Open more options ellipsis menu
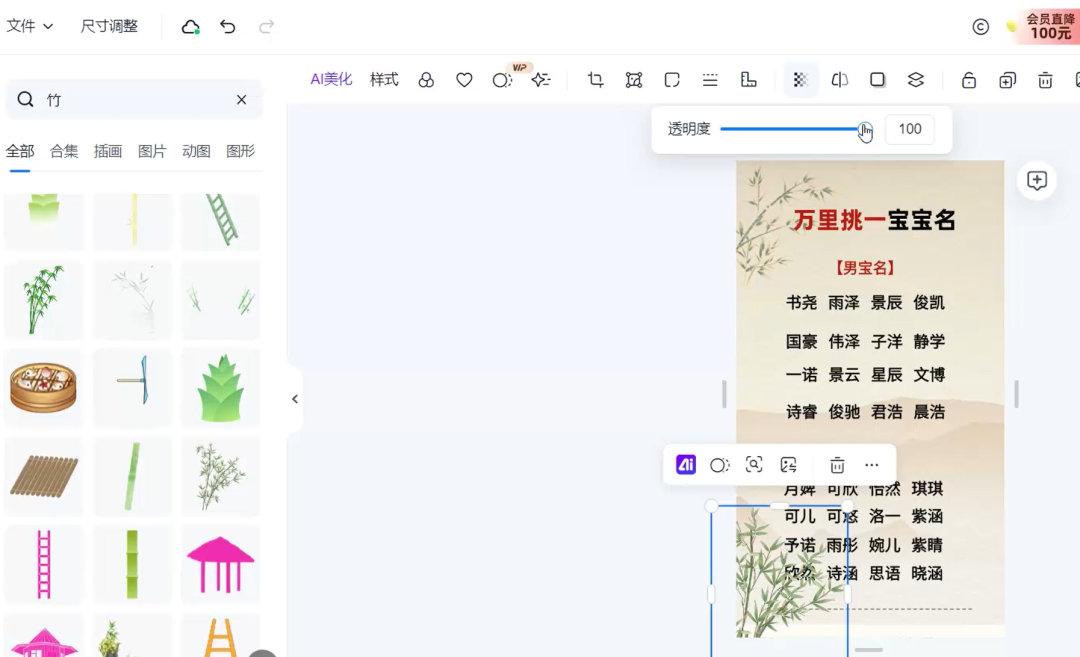This screenshot has height=657, width=1080. 871,466
